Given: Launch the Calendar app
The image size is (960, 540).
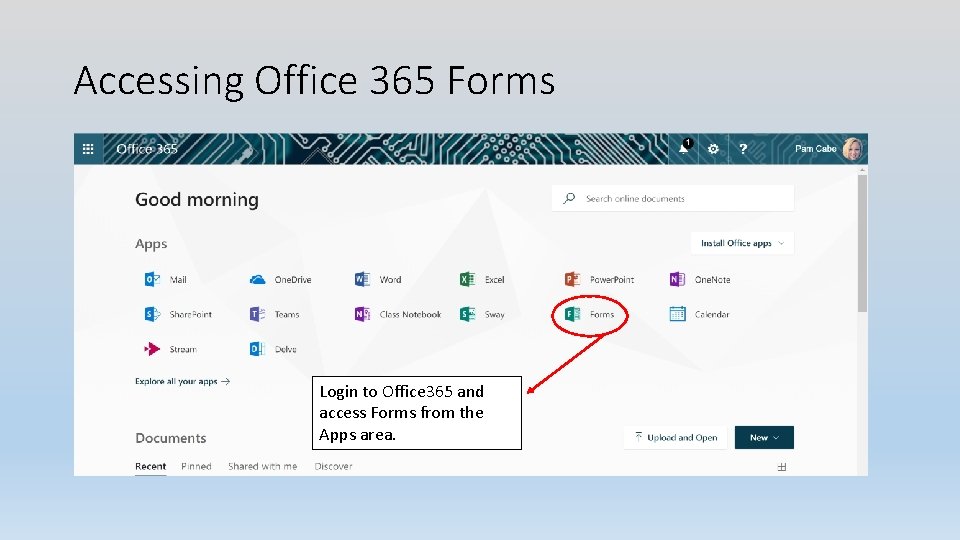Looking at the screenshot, I should [x=699, y=314].
